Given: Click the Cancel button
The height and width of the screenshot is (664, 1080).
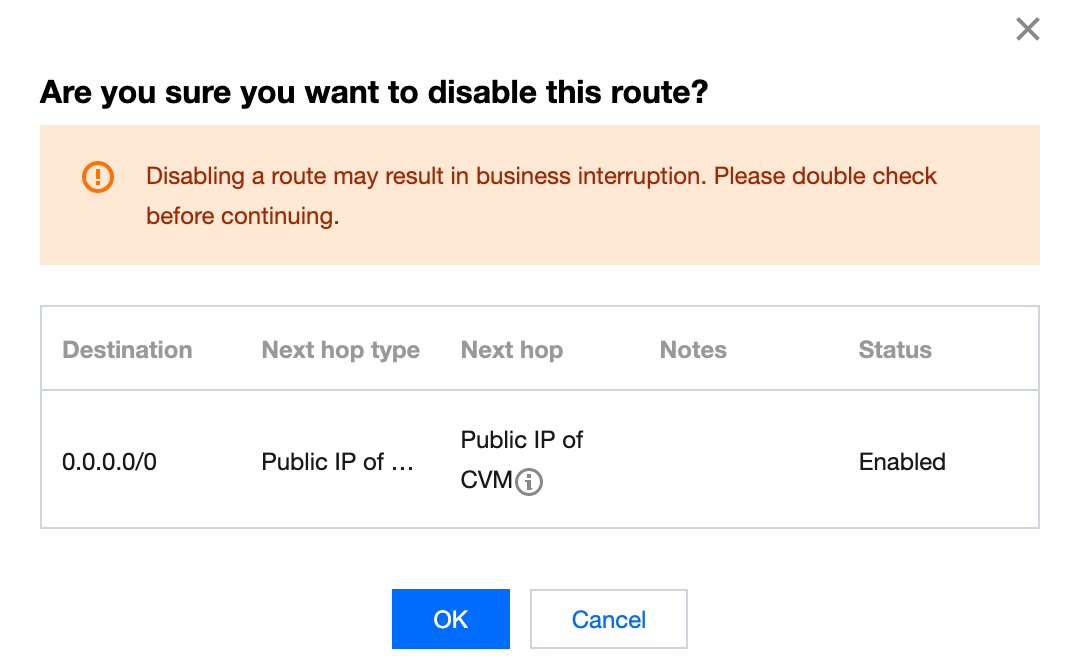Looking at the screenshot, I should [x=608, y=619].
